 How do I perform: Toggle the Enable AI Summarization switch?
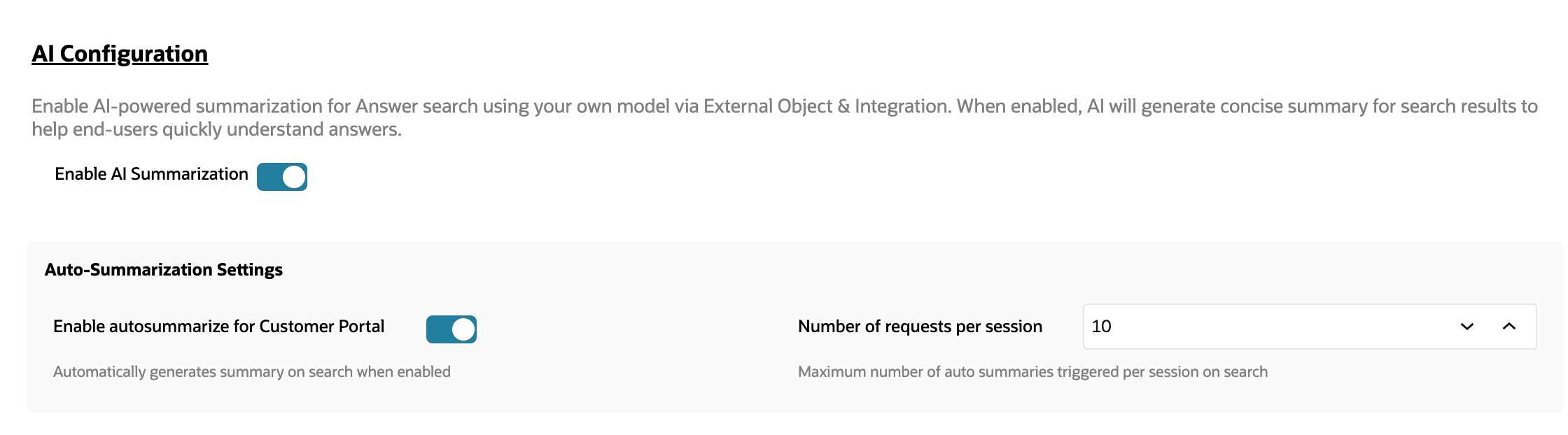coord(281,177)
